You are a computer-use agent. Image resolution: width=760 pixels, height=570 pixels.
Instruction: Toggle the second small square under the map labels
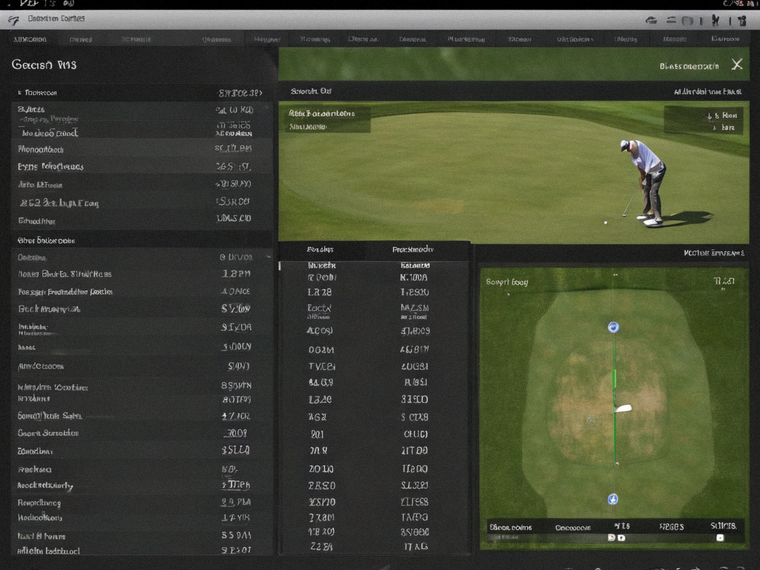[x=621, y=538]
